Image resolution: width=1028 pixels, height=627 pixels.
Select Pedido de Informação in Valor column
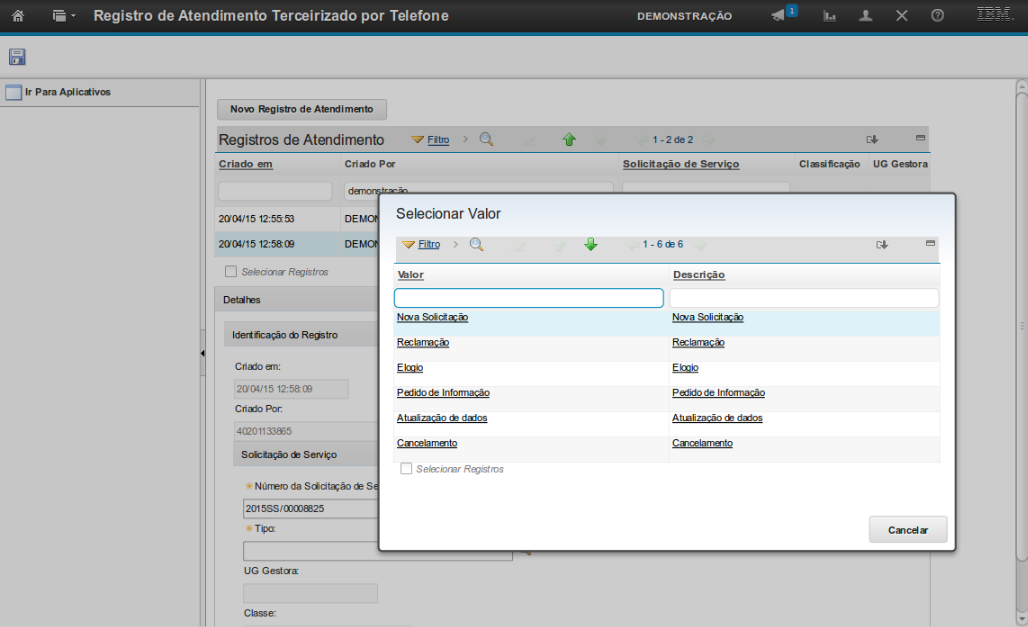coord(443,393)
